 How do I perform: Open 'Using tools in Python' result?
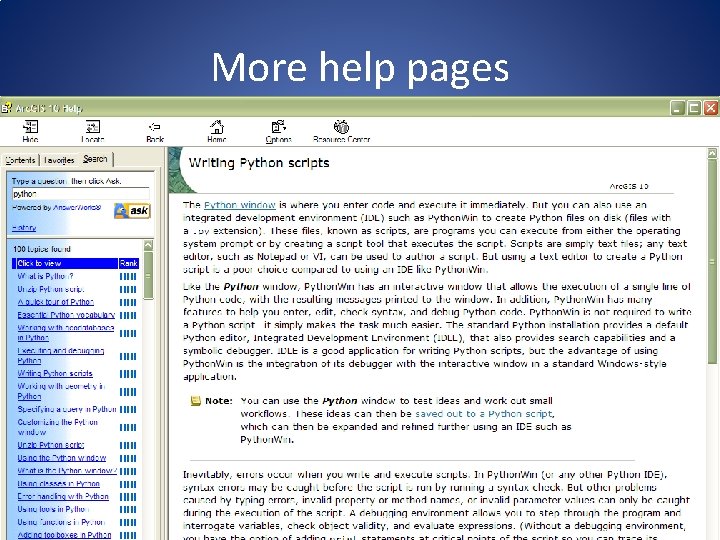53,509
